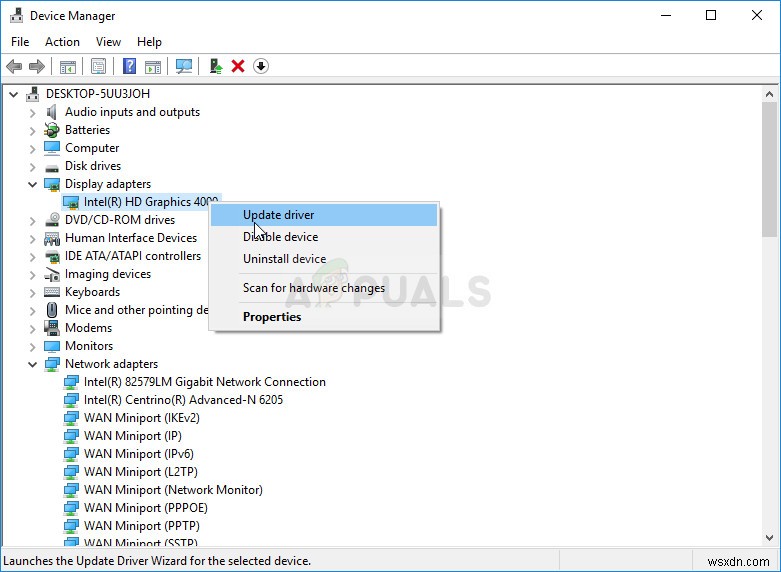Click the Modems category icon
The height and width of the screenshot is (572, 781).
[x=52, y=328]
